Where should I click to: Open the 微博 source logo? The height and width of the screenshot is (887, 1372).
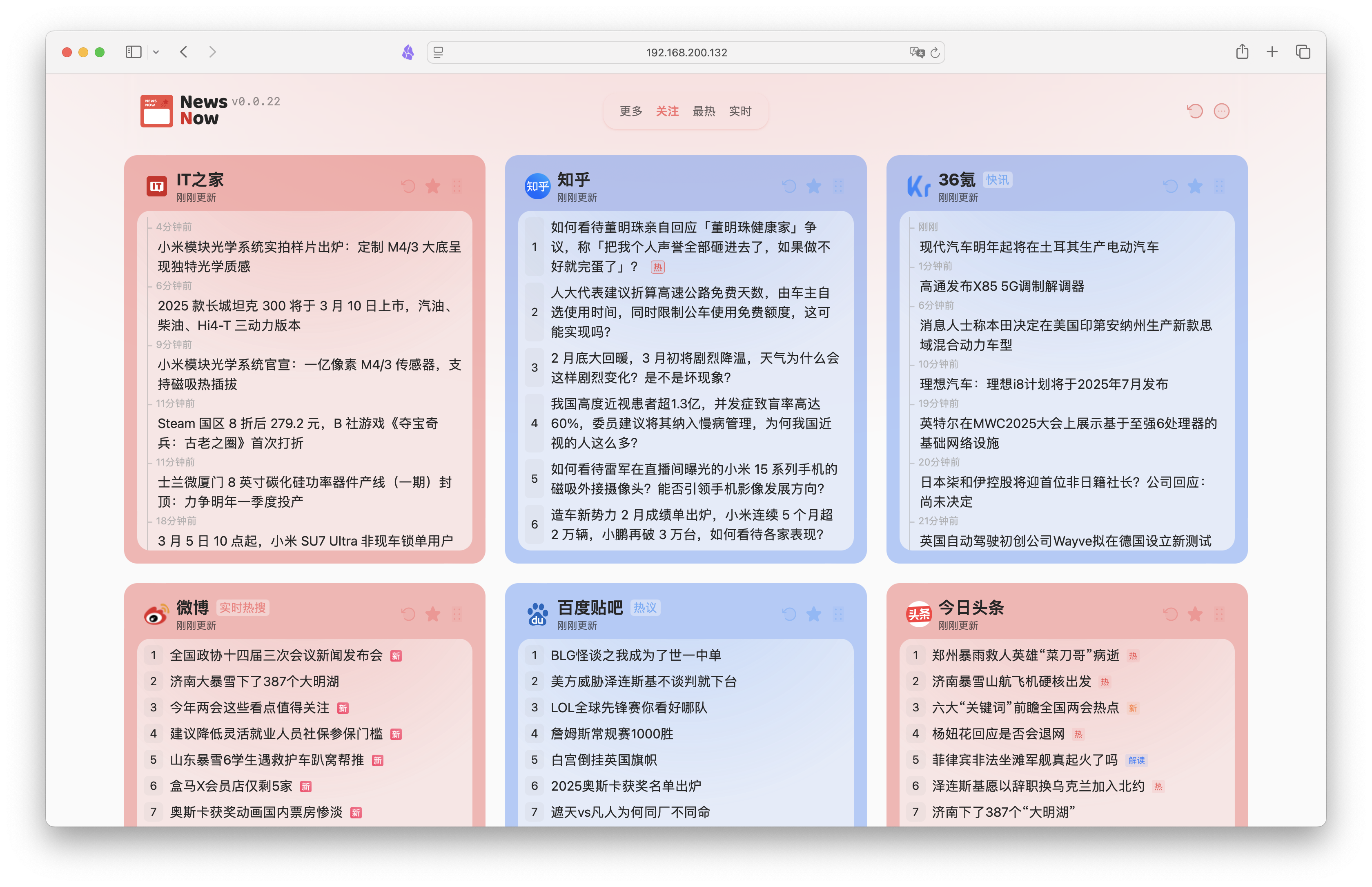click(x=156, y=614)
